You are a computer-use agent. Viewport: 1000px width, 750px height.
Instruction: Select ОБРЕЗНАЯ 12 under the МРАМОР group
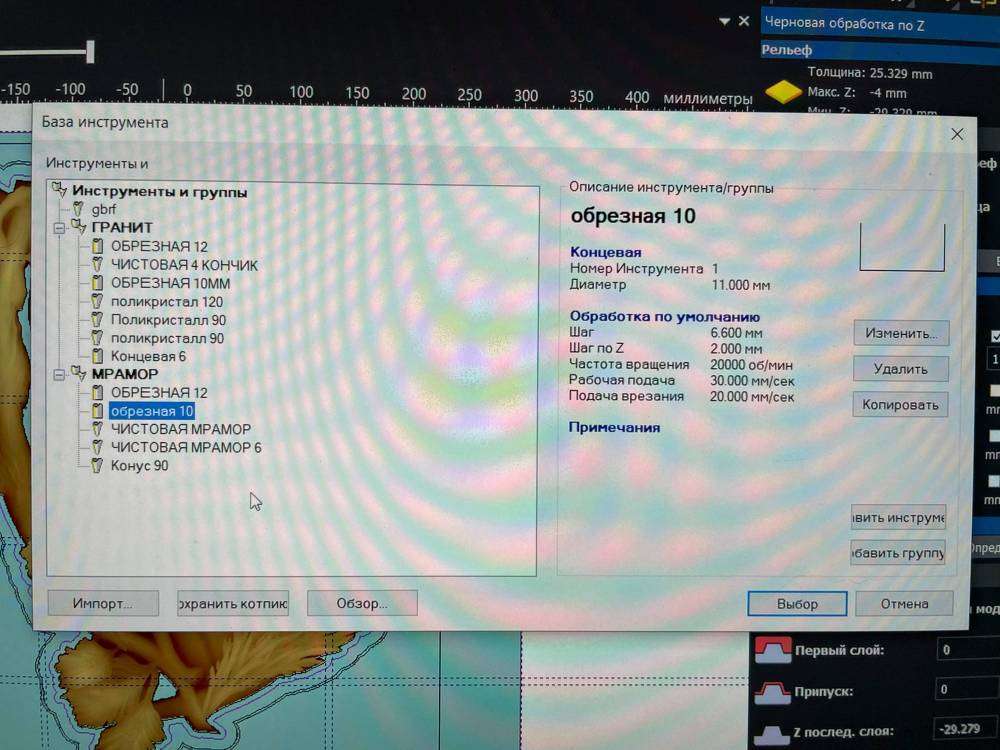pyautogui.click(x=158, y=393)
